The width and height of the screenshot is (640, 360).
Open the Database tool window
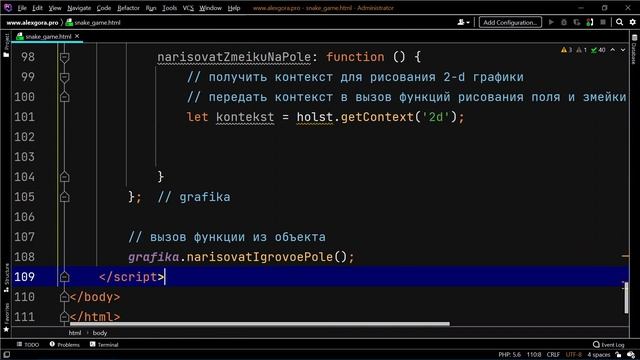pos(634,49)
